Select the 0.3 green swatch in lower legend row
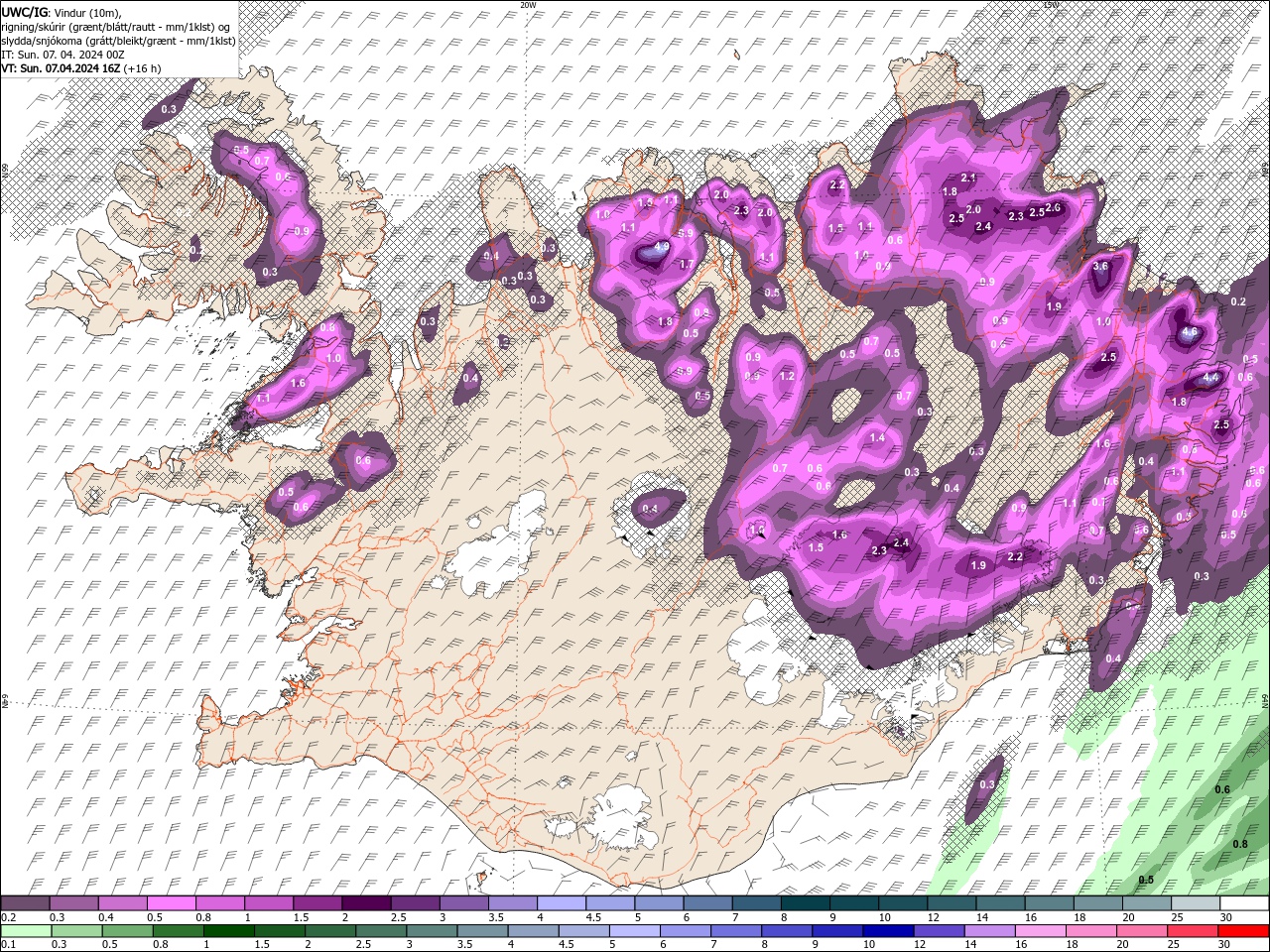The width and height of the screenshot is (1270, 952). (x=77, y=930)
